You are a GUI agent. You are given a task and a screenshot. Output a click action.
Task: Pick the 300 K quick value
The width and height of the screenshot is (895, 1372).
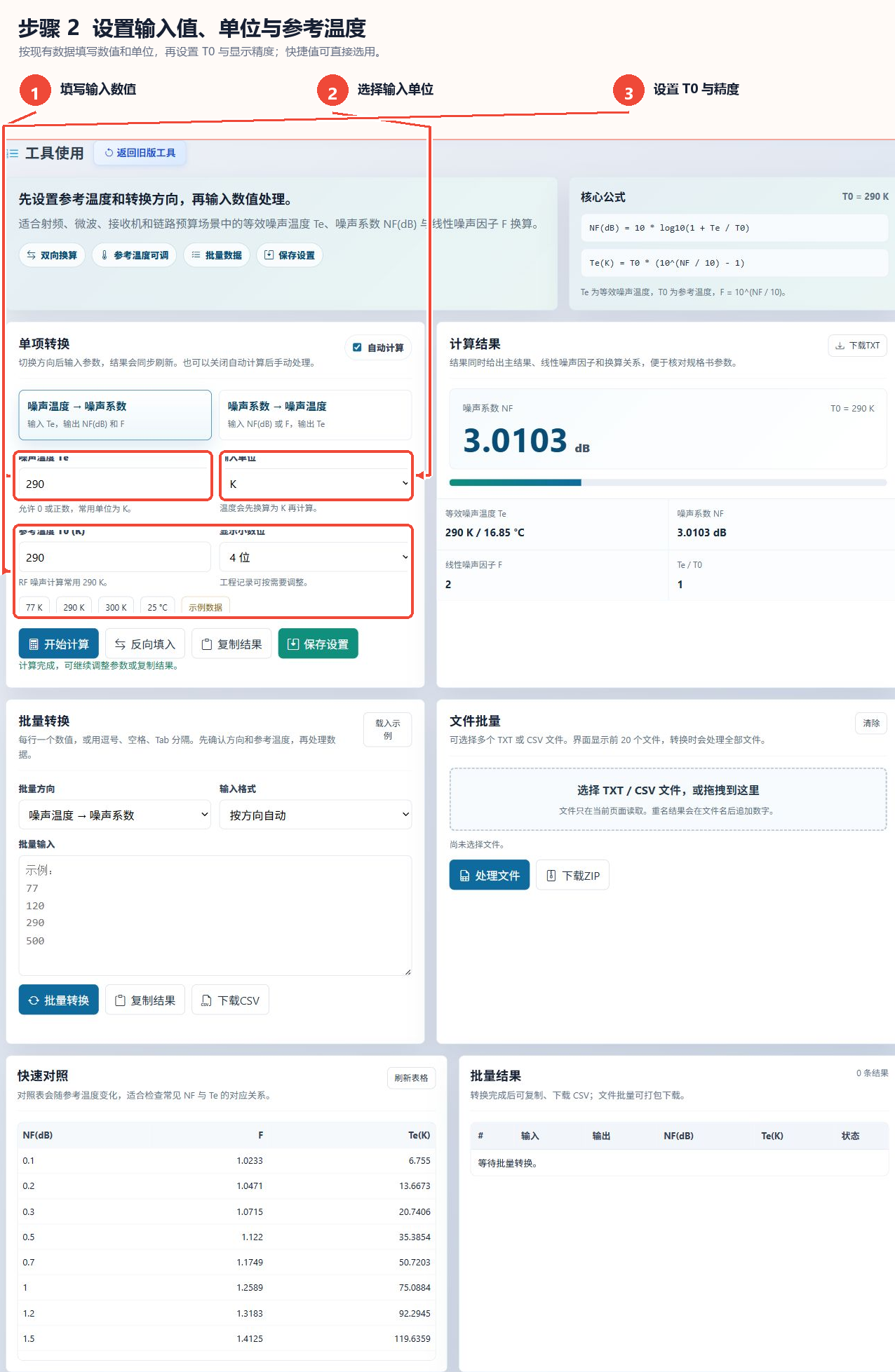(116, 607)
